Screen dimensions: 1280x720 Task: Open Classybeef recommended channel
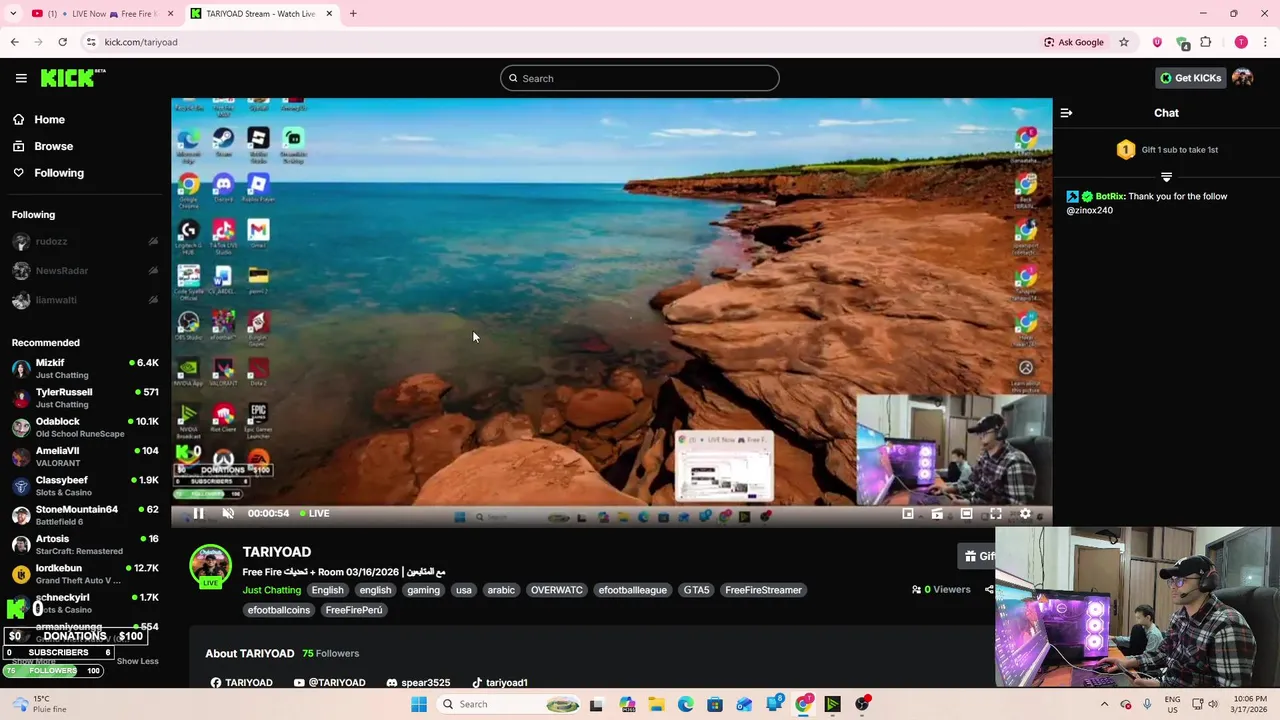pos(85,486)
